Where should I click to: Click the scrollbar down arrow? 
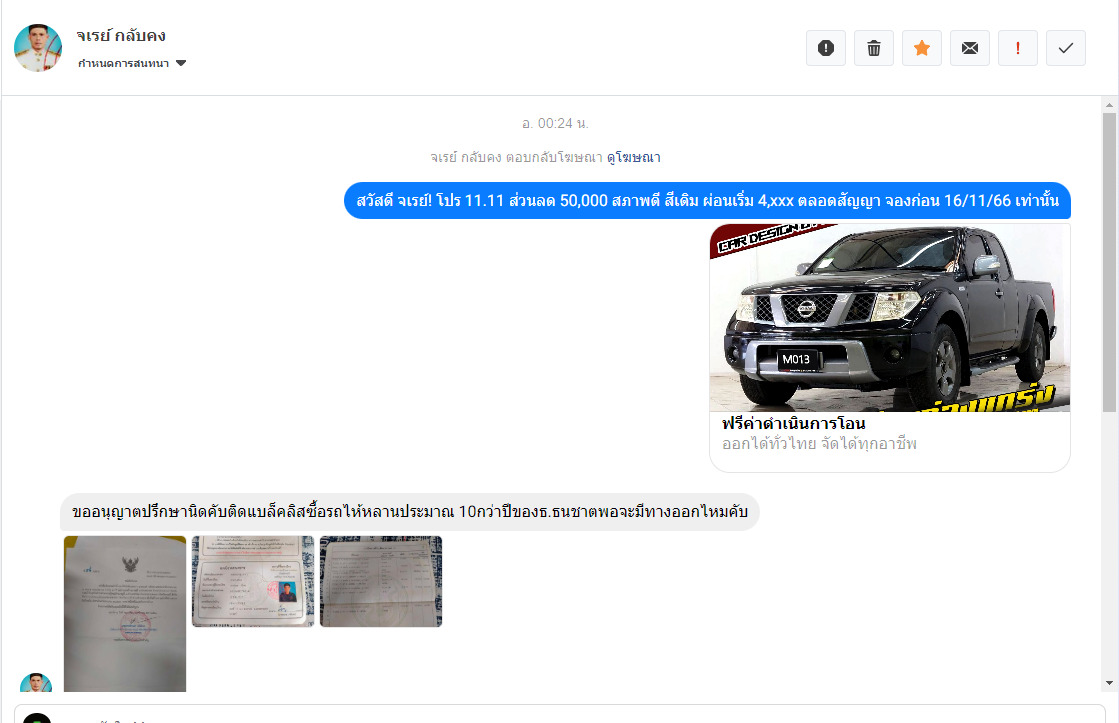point(1109,682)
